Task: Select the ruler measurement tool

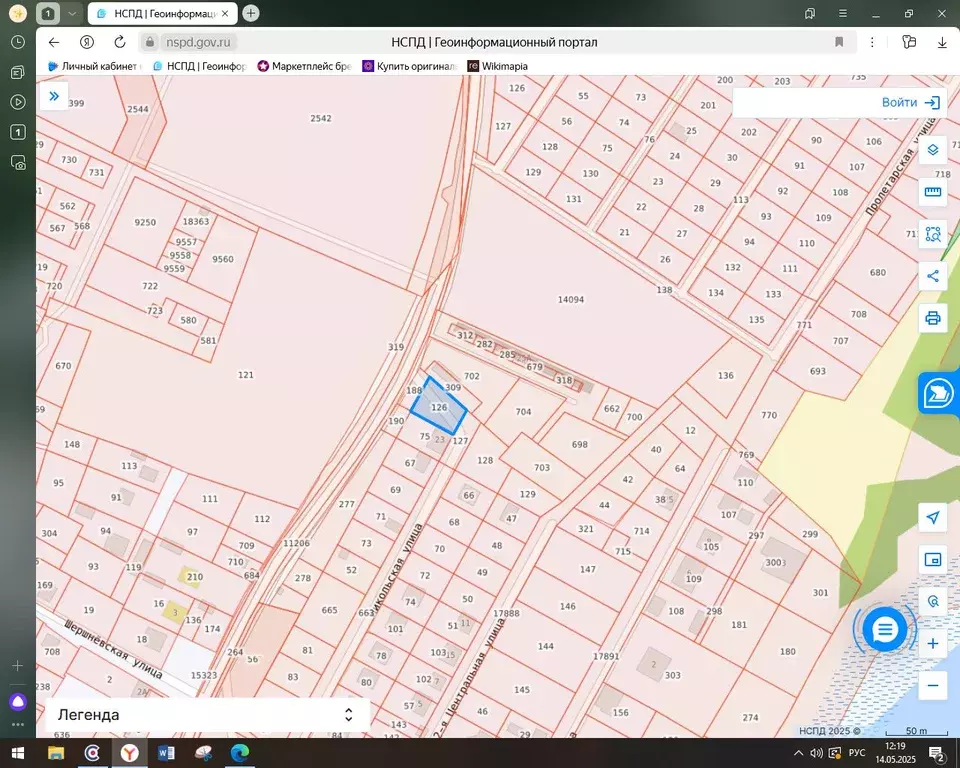Action: (x=932, y=192)
